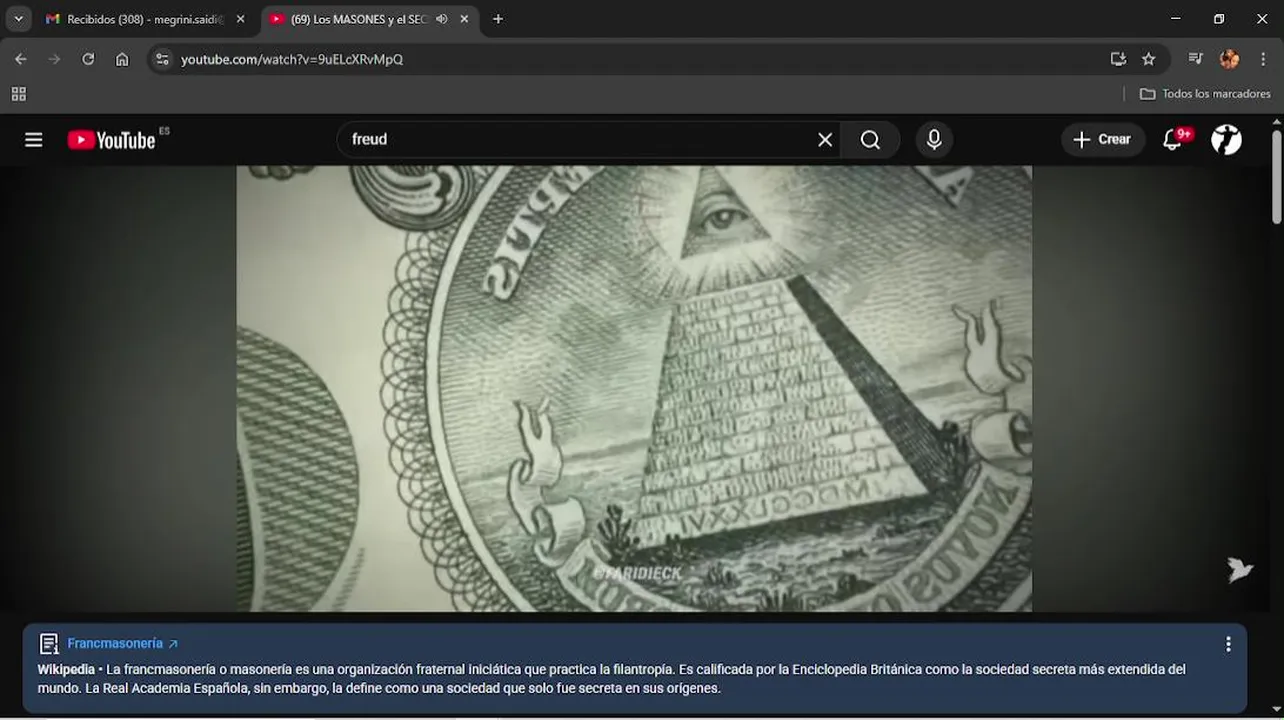Start voice search with microphone
Viewport: 1284px width, 720px height.
coord(934,139)
